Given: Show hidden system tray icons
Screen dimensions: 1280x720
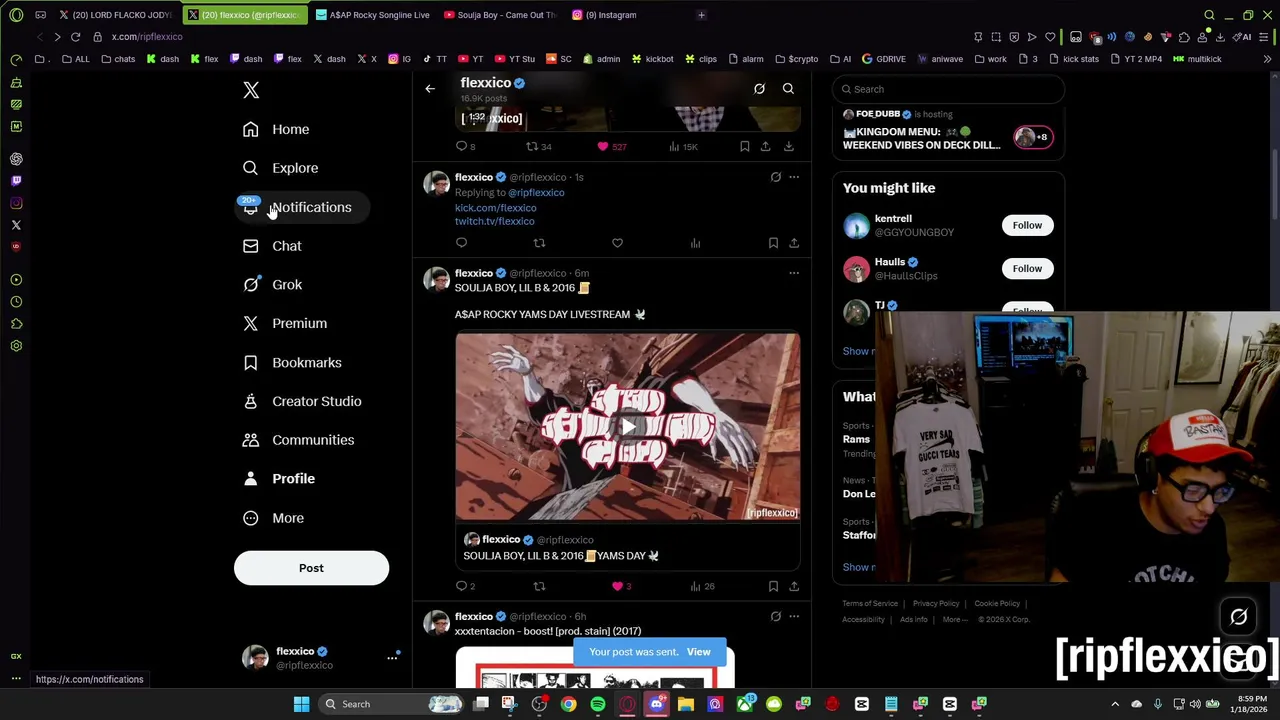Looking at the screenshot, I should pyautogui.click(x=1115, y=704).
